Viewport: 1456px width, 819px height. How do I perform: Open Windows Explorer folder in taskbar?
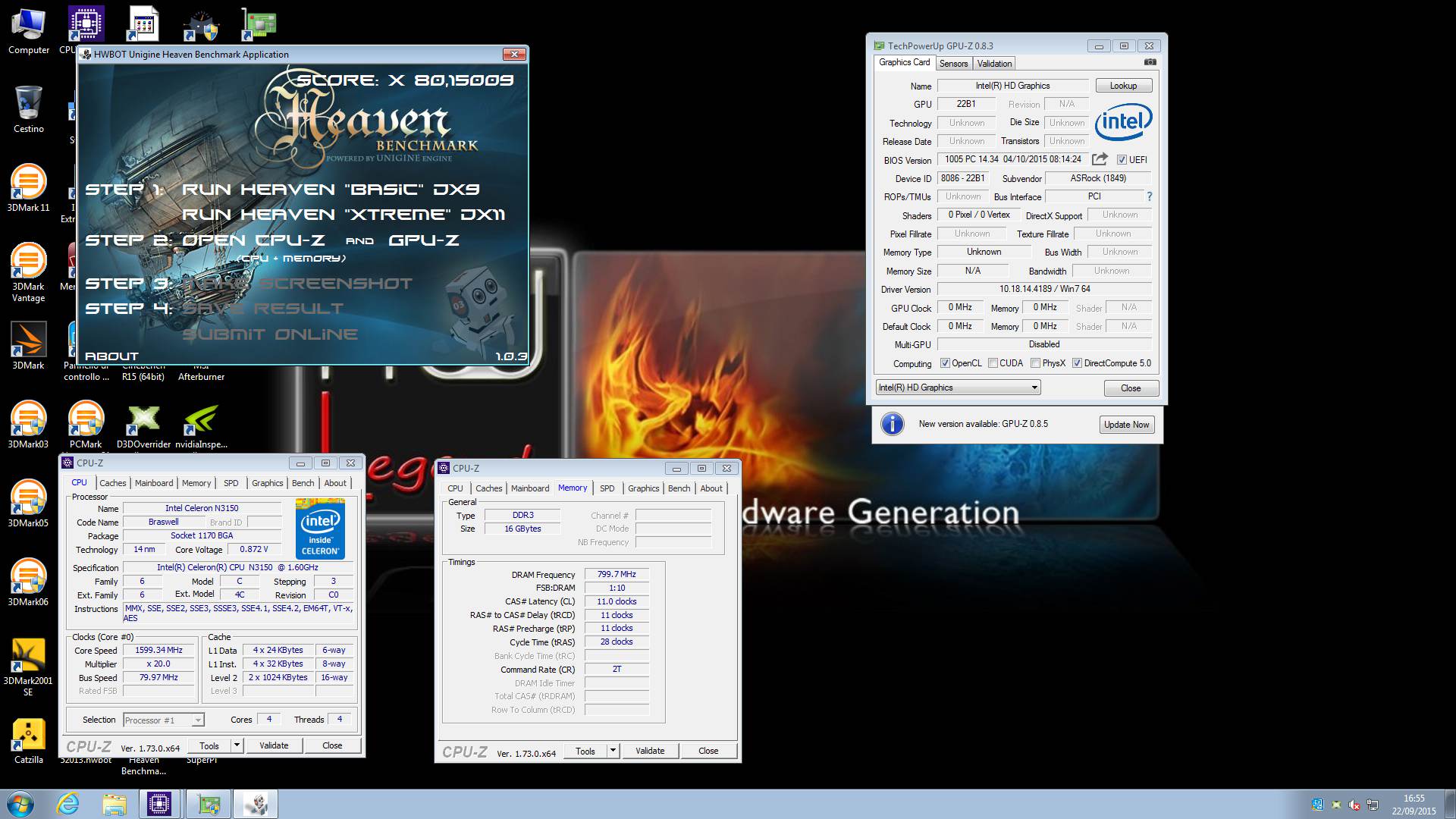(x=114, y=804)
